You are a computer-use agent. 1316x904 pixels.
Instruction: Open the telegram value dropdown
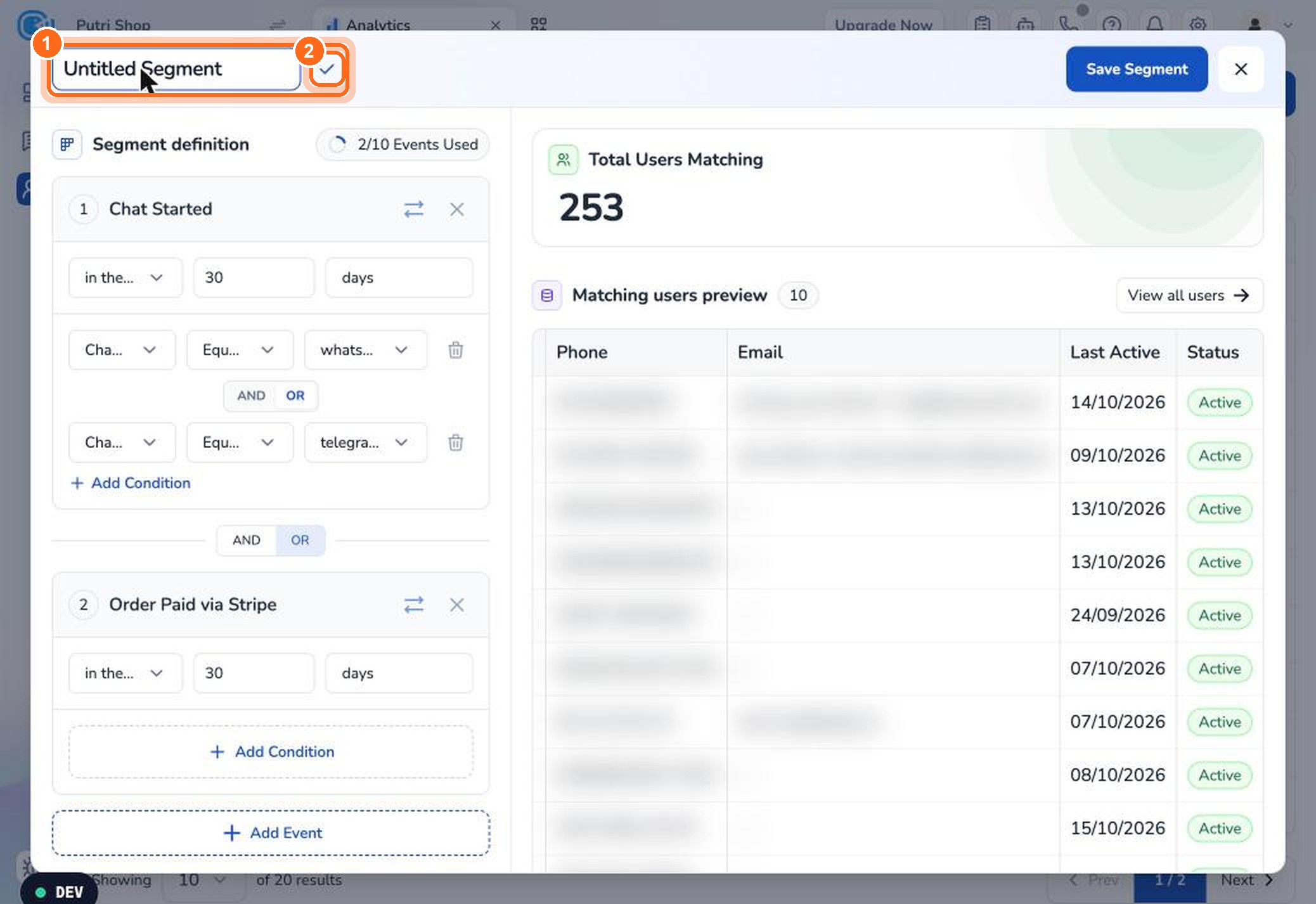coord(366,442)
